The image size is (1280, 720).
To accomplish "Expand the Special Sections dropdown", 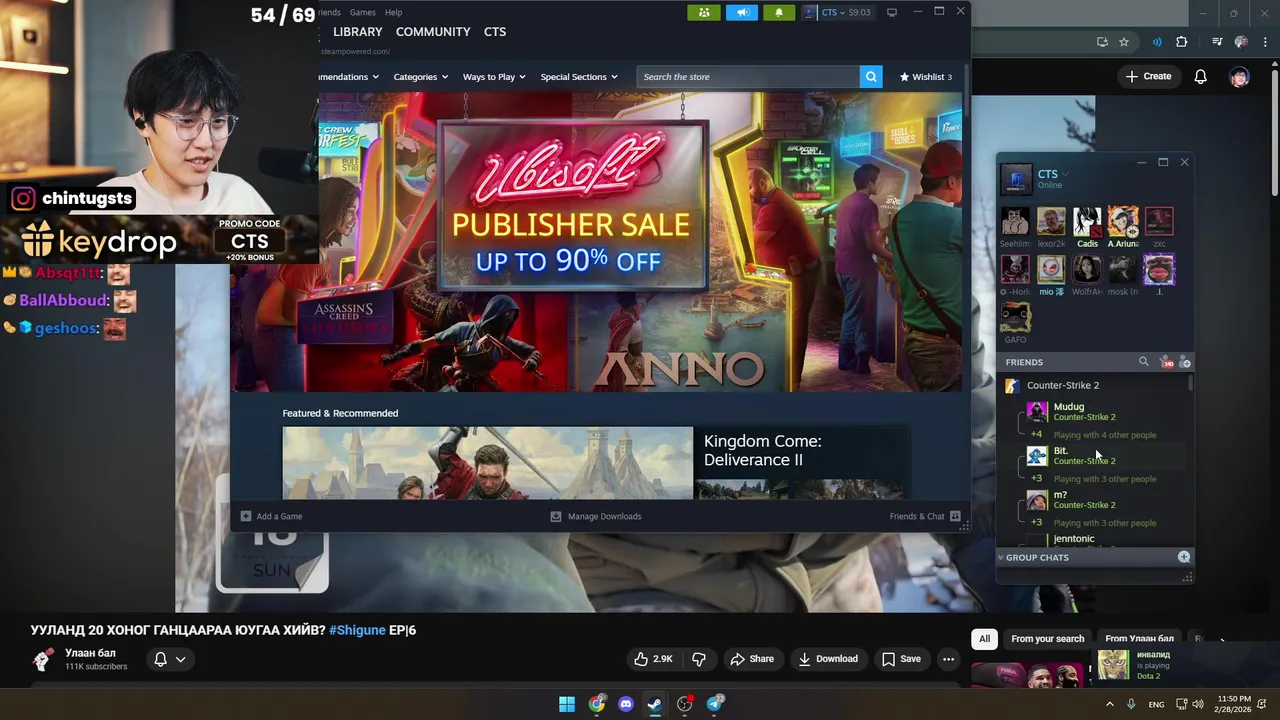I will coord(579,77).
